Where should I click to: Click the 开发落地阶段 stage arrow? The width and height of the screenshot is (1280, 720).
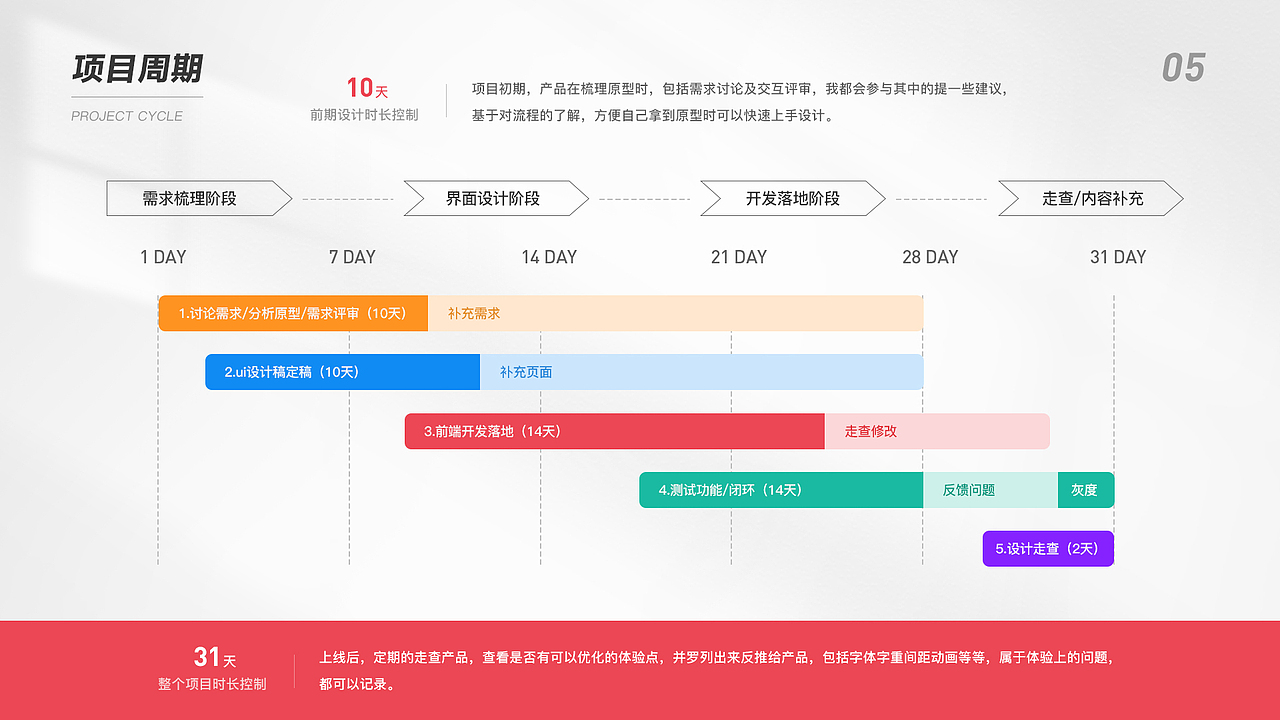pos(786,198)
